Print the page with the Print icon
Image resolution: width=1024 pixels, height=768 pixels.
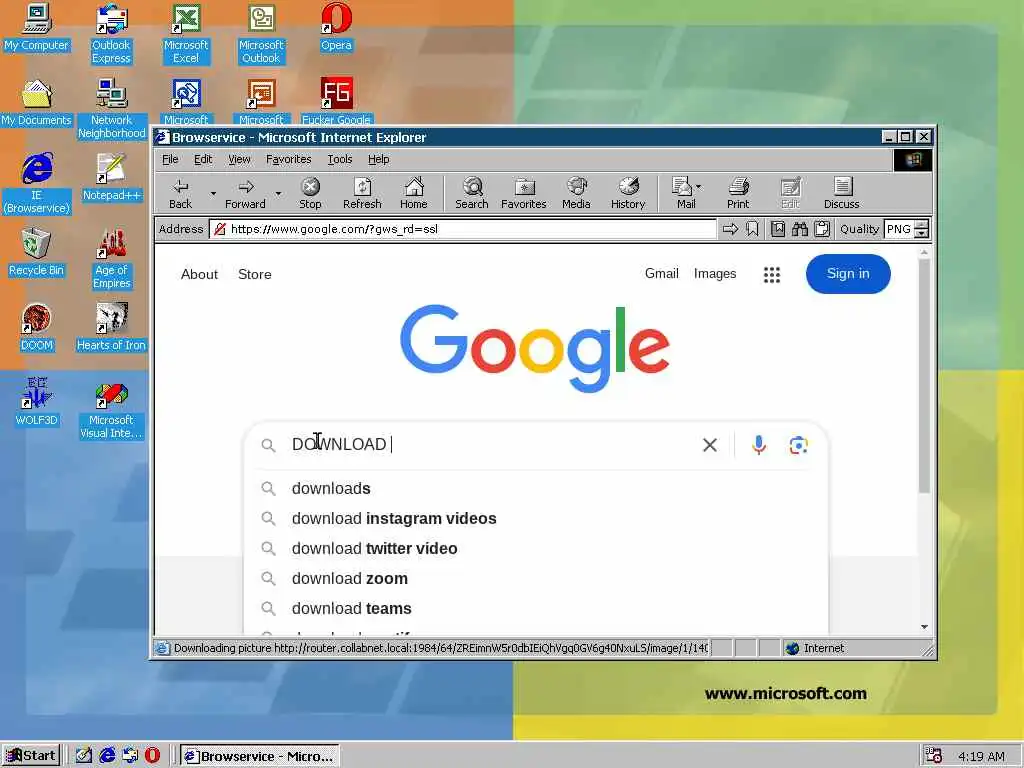click(738, 193)
